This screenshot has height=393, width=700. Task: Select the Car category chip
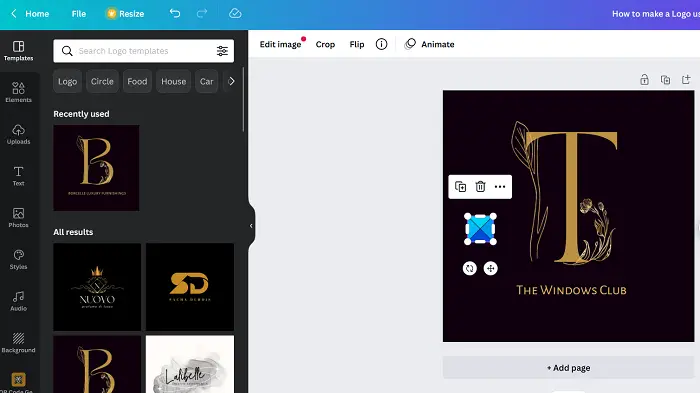click(x=207, y=81)
